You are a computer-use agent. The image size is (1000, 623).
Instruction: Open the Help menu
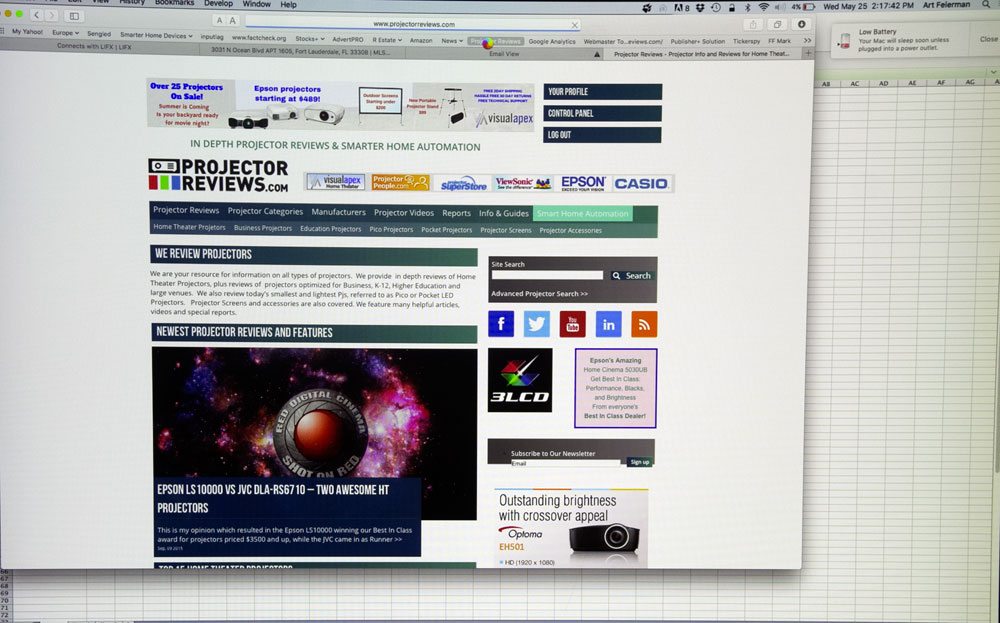pos(288,4)
